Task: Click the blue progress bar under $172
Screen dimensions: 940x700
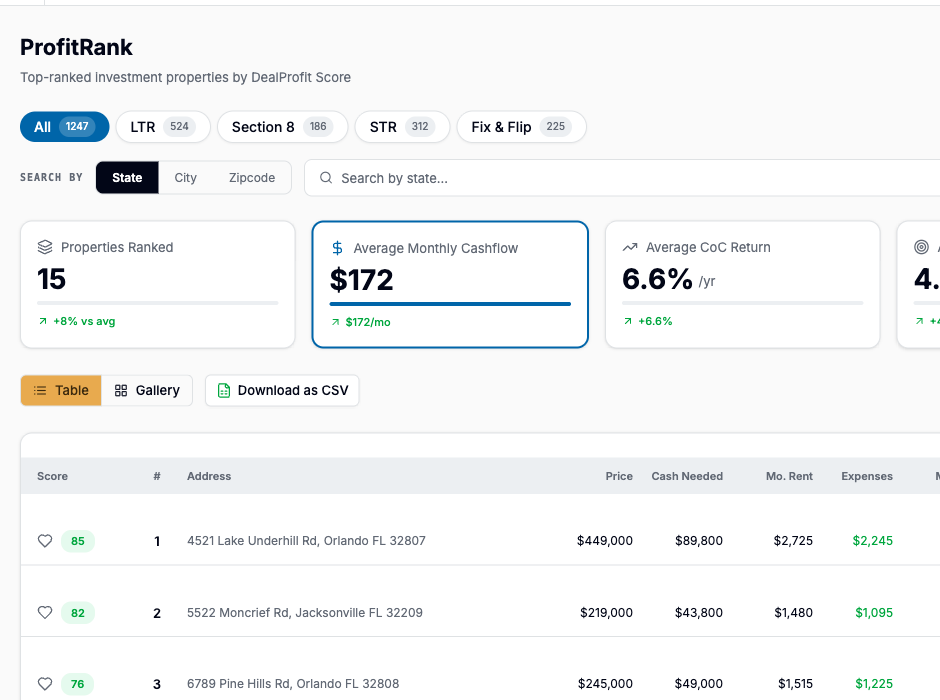Action: pyautogui.click(x=449, y=304)
